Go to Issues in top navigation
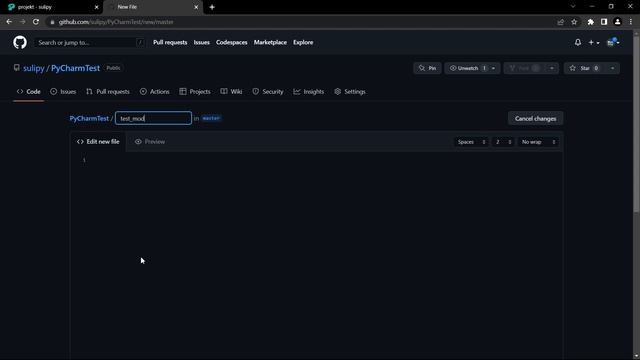640x360 pixels. [202, 42]
